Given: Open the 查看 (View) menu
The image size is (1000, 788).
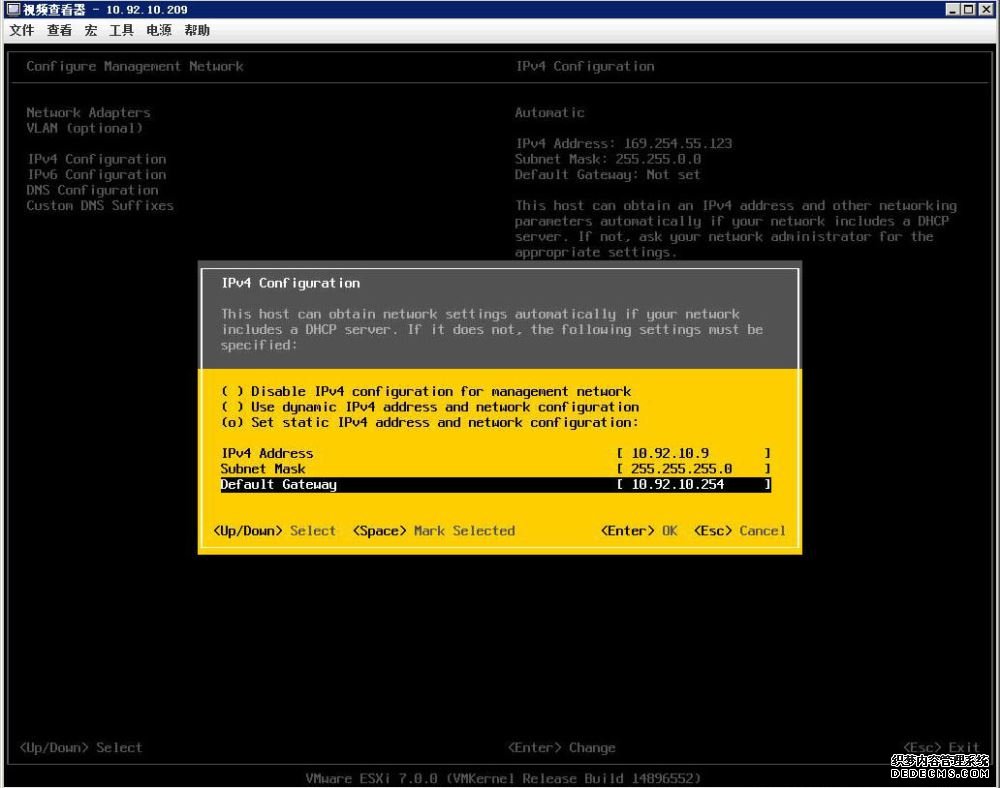Looking at the screenshot, I should (x=58, y=30).
